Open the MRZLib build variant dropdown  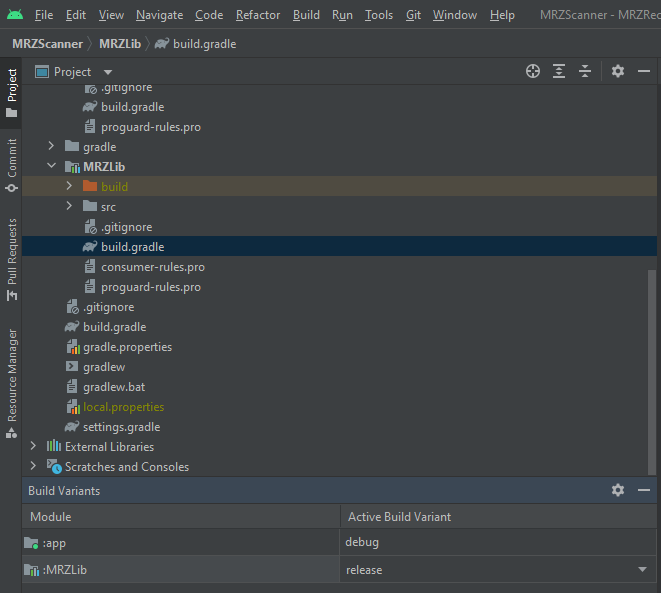[641, 570]
